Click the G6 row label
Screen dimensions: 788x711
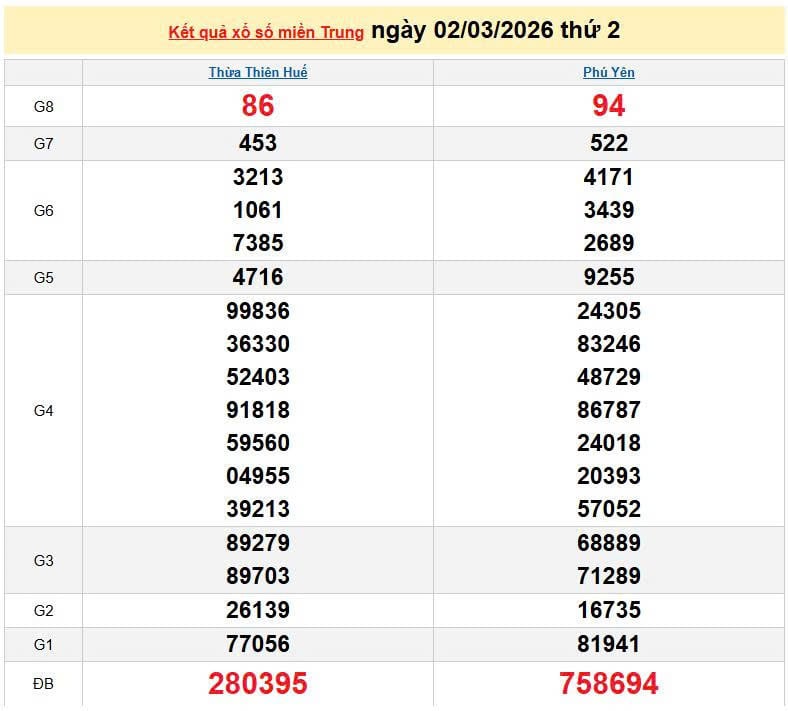pyautogui.click(x=43, y=211)
